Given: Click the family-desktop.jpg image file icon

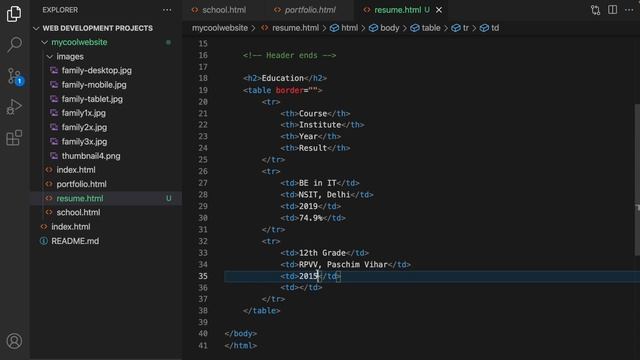Looking at the screenshot, I should coord(54,71).
